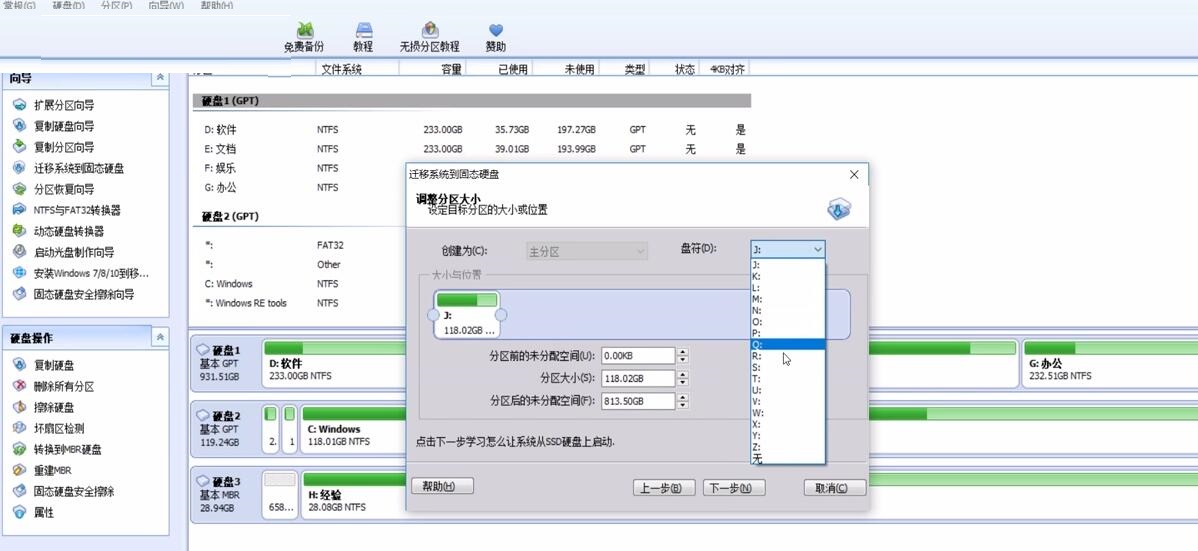
Task: Start 启动光盘制作向导 from the sidebar
Action: [74, 252]
